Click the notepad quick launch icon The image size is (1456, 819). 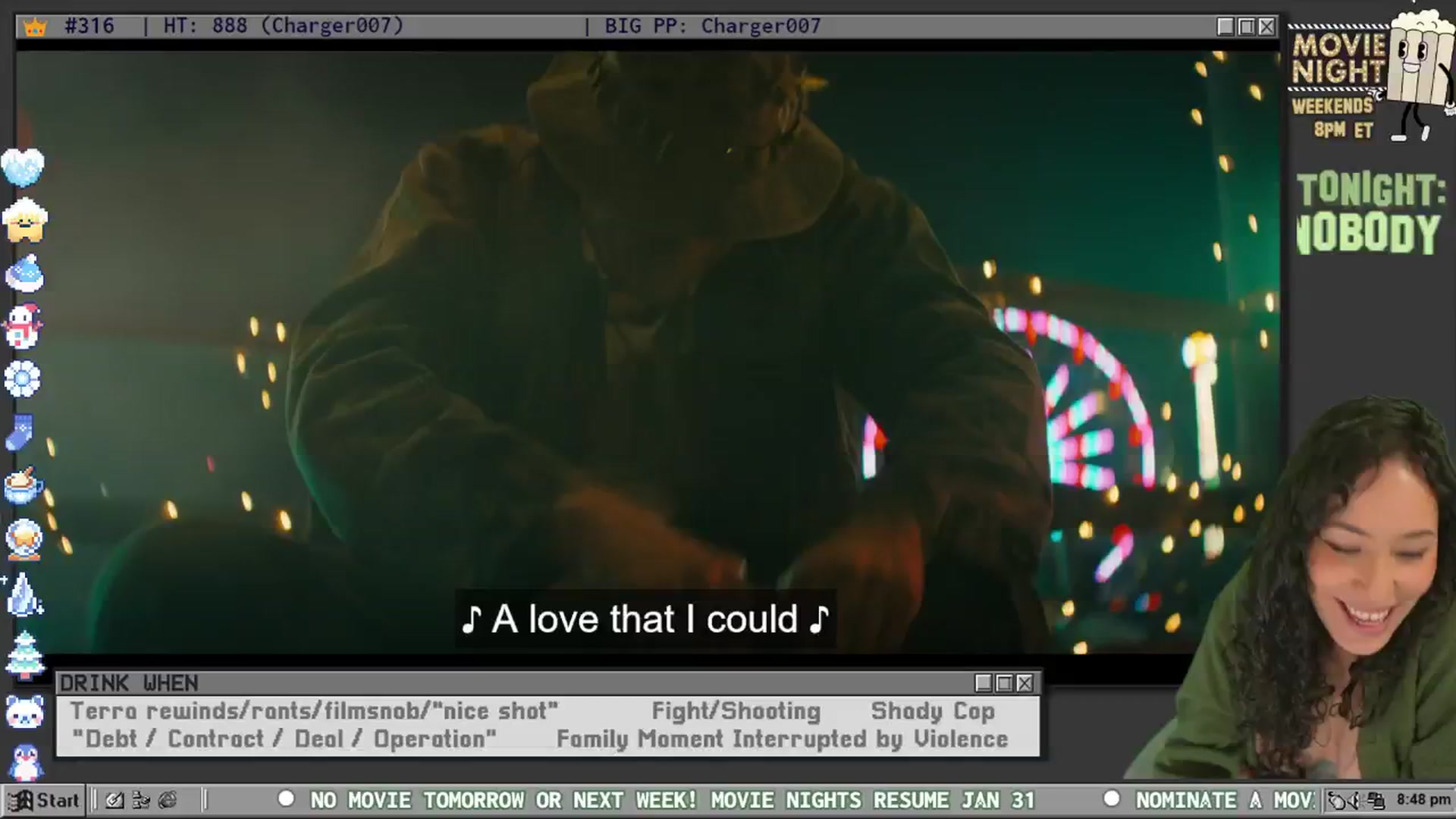(115, 800)
